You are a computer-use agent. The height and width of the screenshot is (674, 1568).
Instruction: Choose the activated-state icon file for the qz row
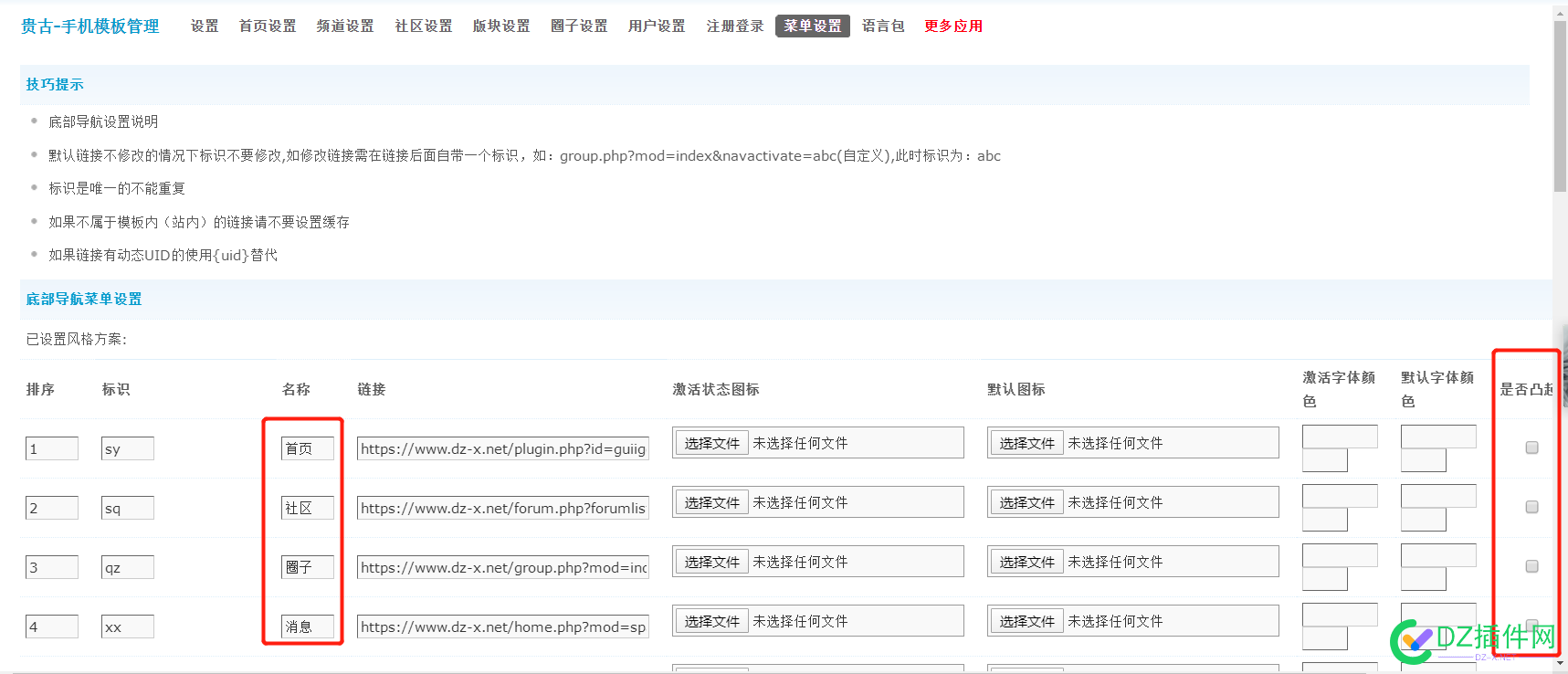point(712,562)
